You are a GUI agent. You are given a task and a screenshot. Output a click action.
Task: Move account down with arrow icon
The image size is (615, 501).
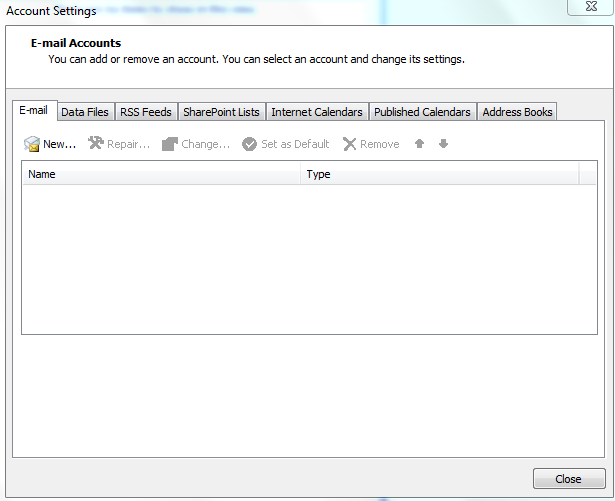coord(443,144)
